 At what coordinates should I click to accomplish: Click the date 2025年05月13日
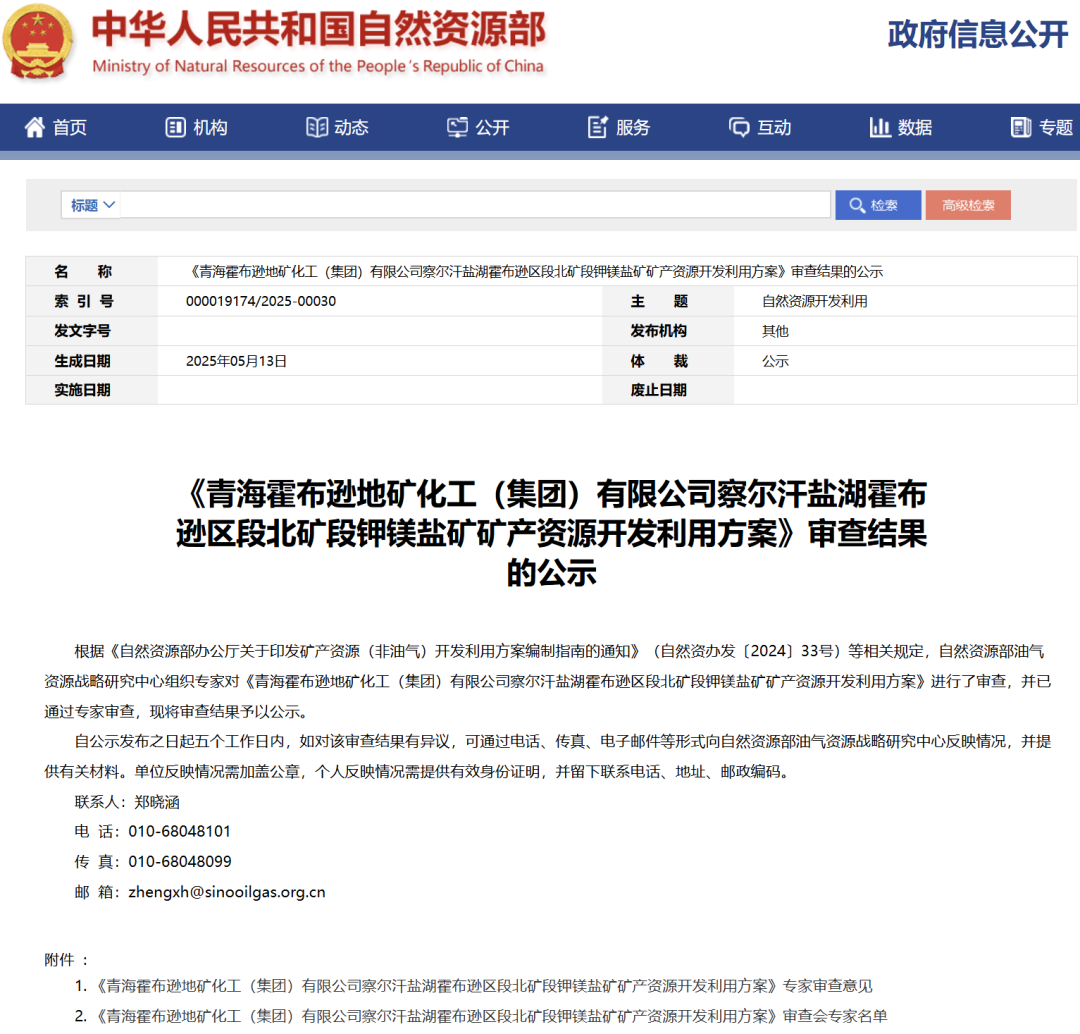click(236, 361)
